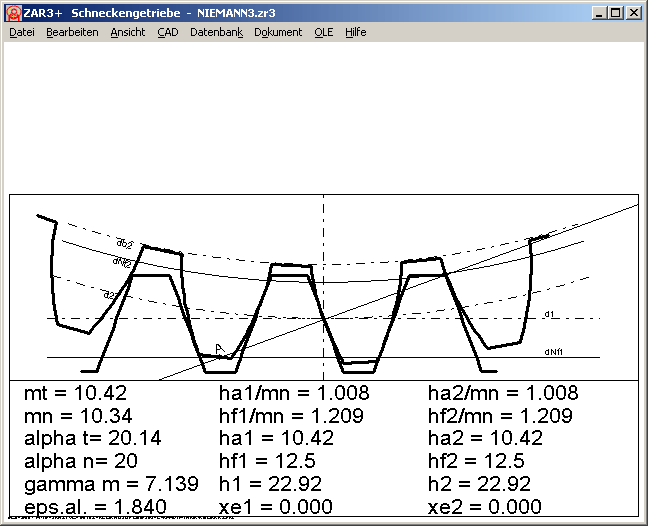Open the Hilfe menu
This screenshot has width=648, height=526.
tap(355, 32)
